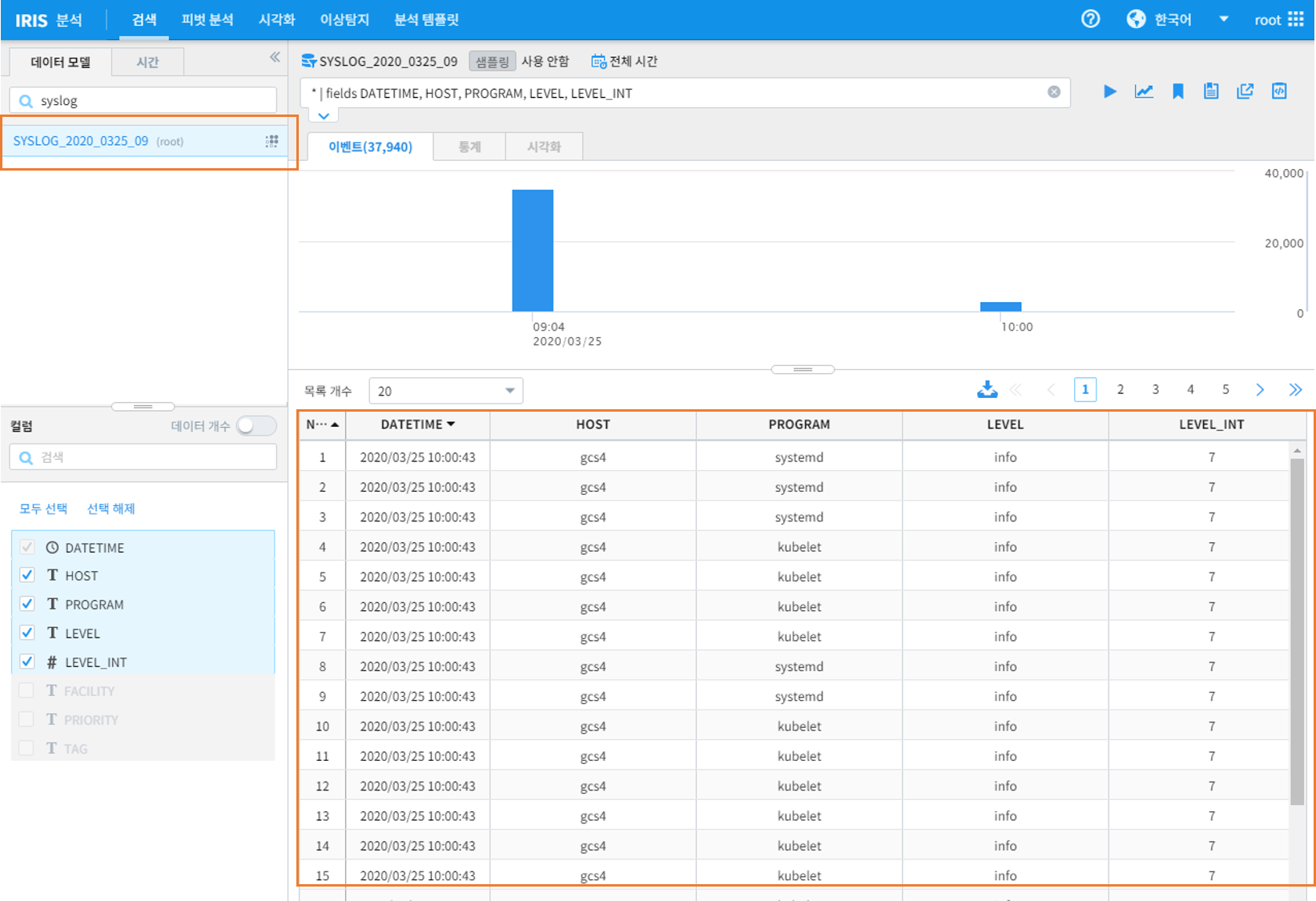The width and height of the screenshot is (1316, 901).
Task: Open the help question mark icon
Action: tap(1090, 19)
